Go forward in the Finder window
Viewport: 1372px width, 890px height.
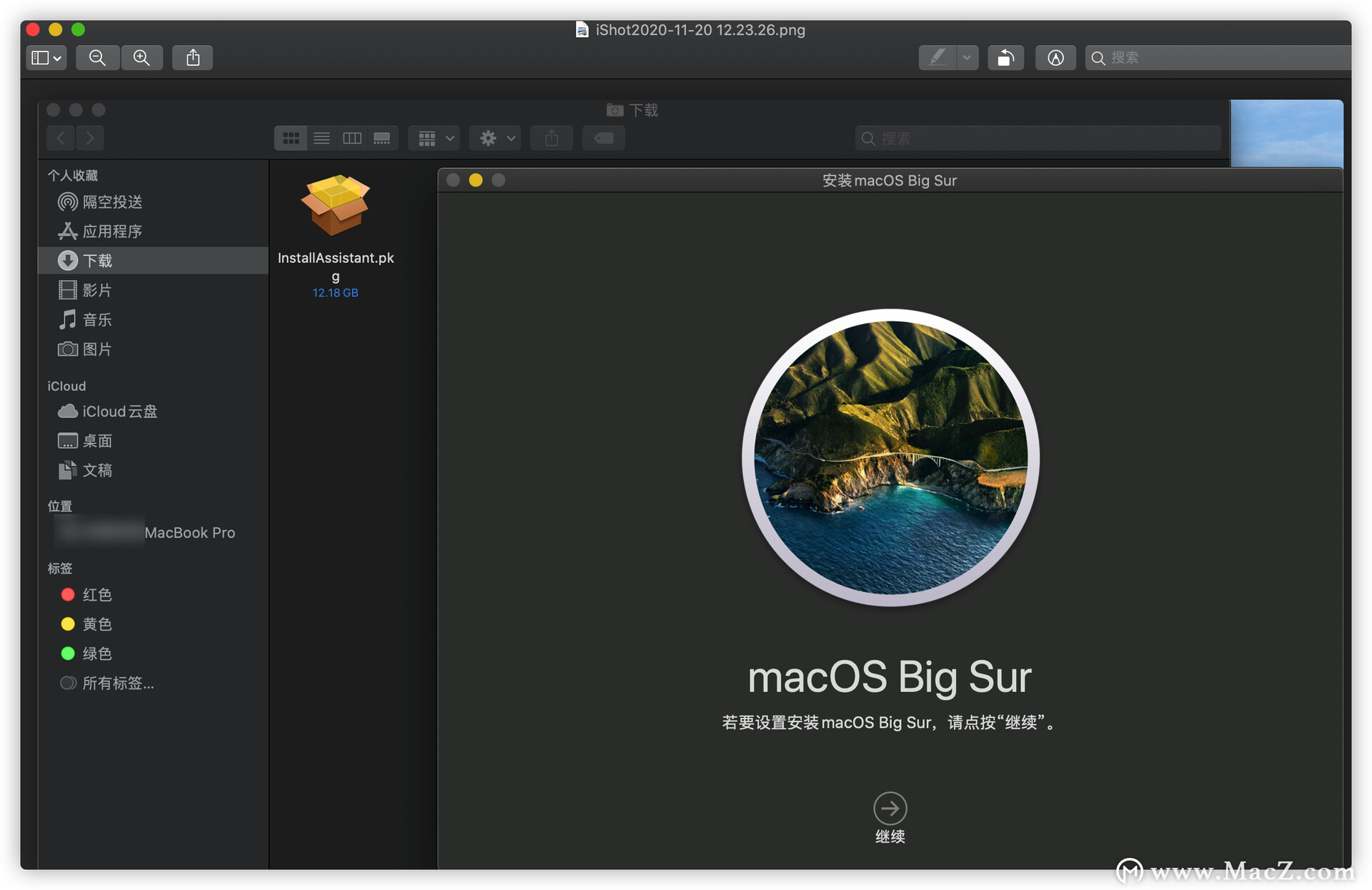click(90, 138)
